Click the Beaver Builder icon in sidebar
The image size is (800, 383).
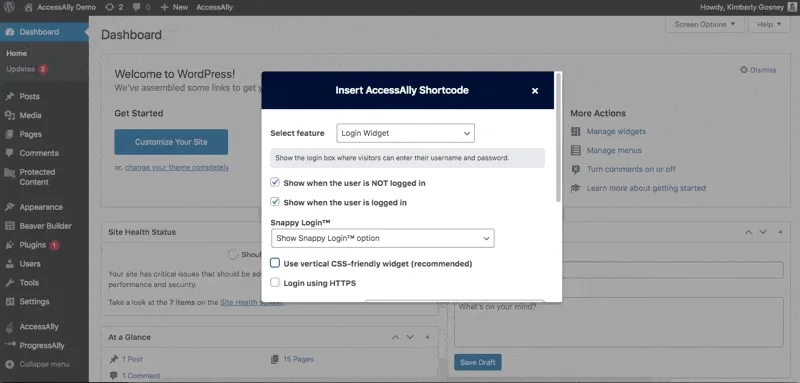pos(9,226)
